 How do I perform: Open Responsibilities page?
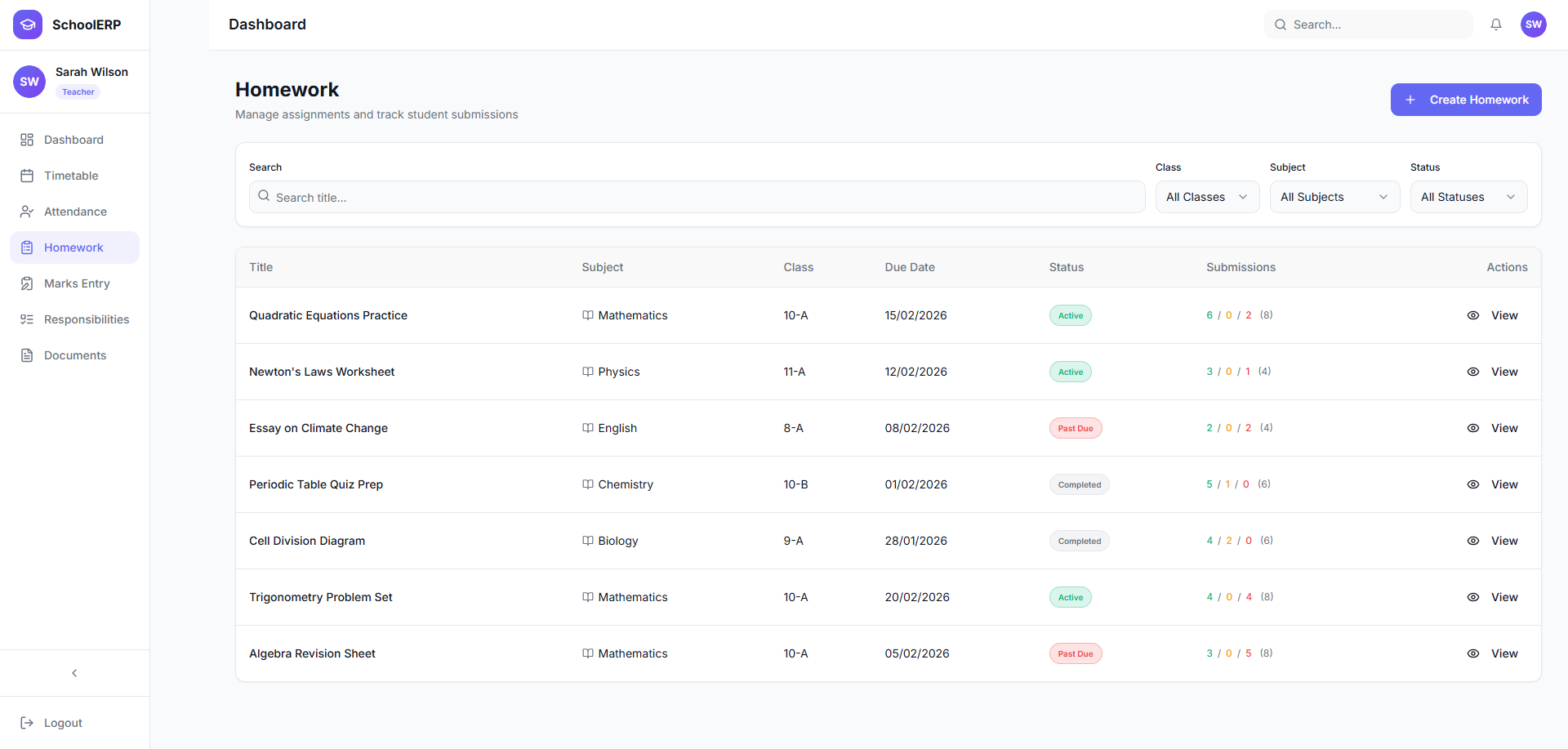[74, 319]
